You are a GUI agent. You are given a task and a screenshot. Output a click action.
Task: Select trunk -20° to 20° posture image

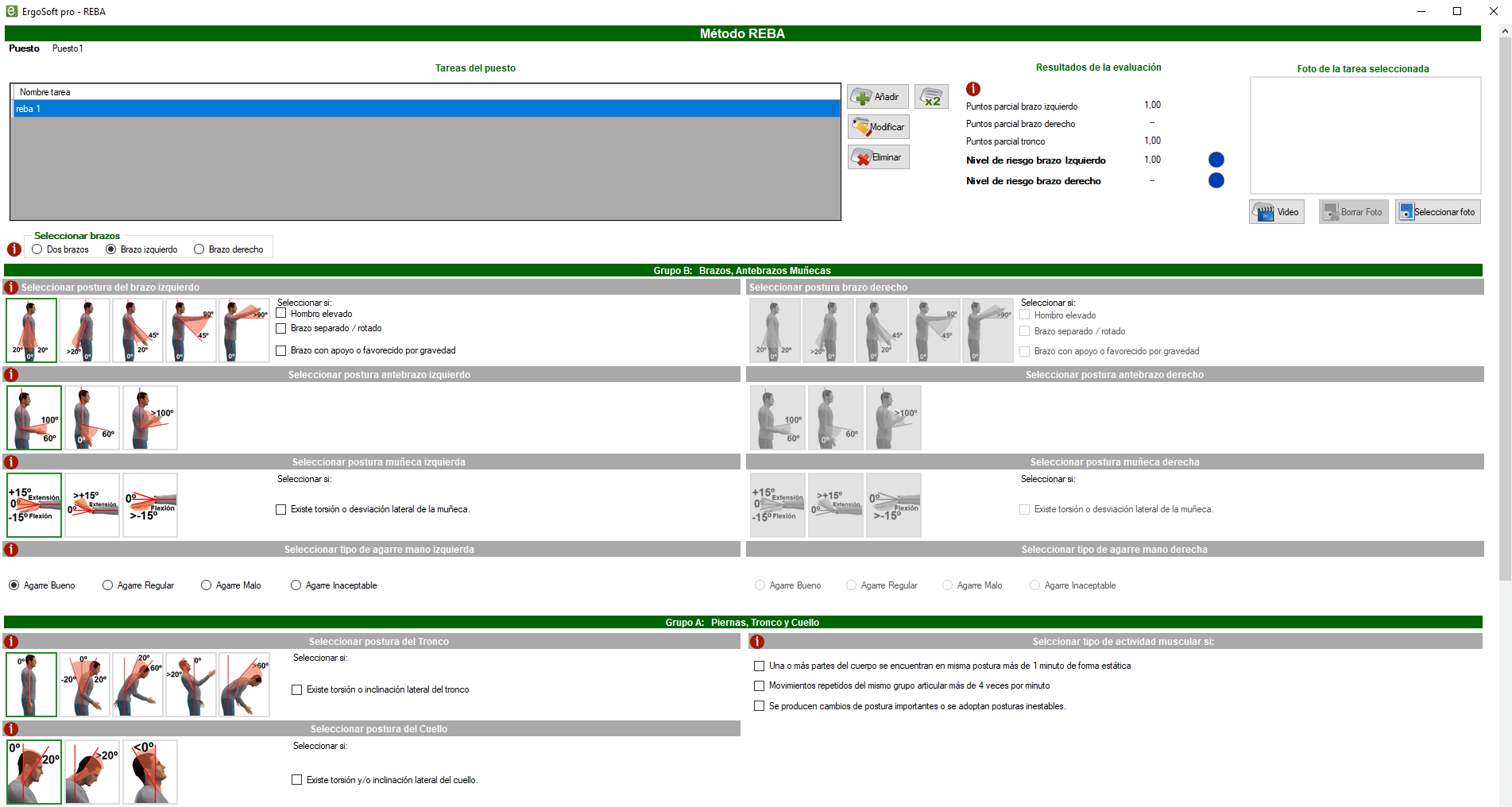pos(85,685)
